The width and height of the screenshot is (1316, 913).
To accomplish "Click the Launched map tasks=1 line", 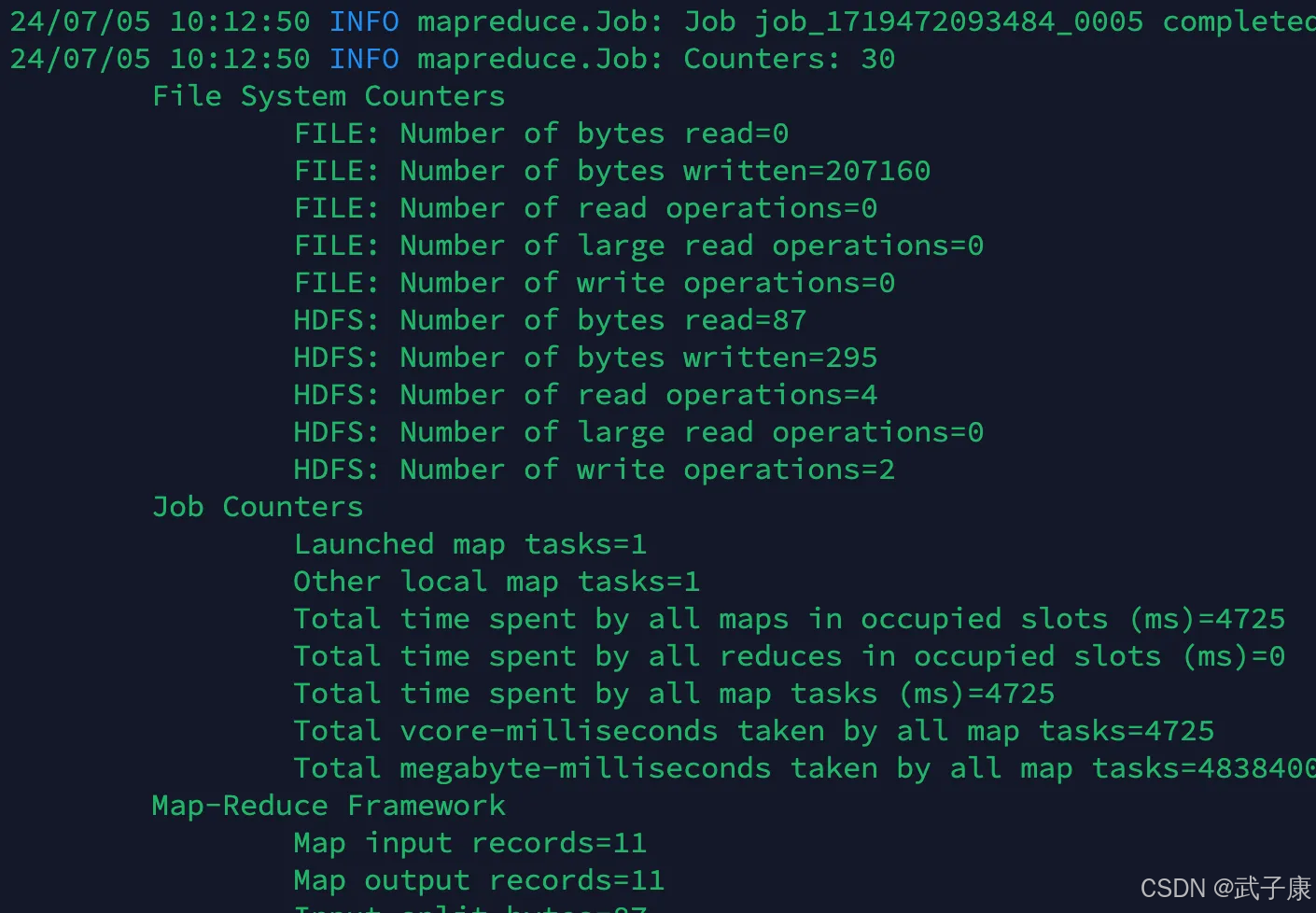I will pos(469,544).
